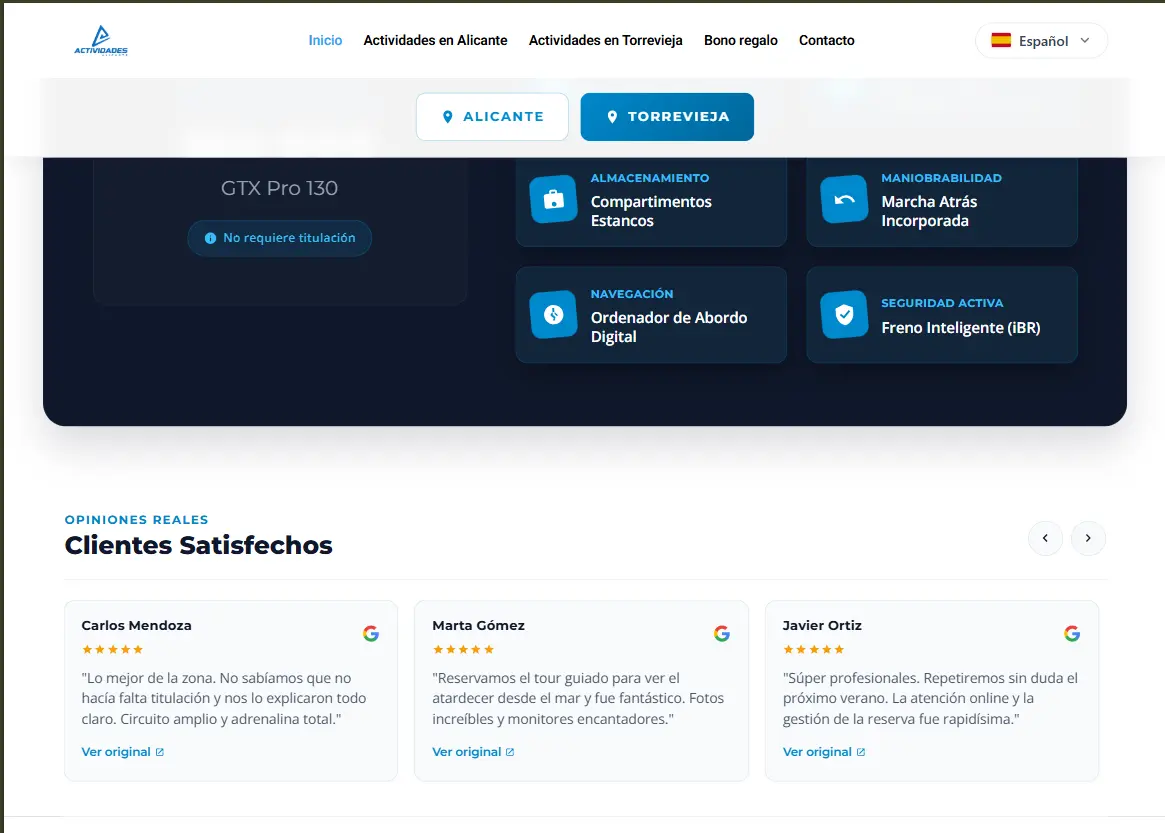
Task: Open Actividades en Alicante menu
Action: pos(435,40)
